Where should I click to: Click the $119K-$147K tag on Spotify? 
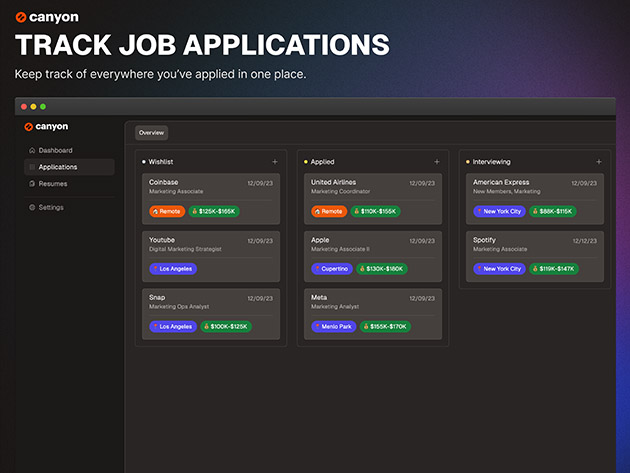pos(554,269)
